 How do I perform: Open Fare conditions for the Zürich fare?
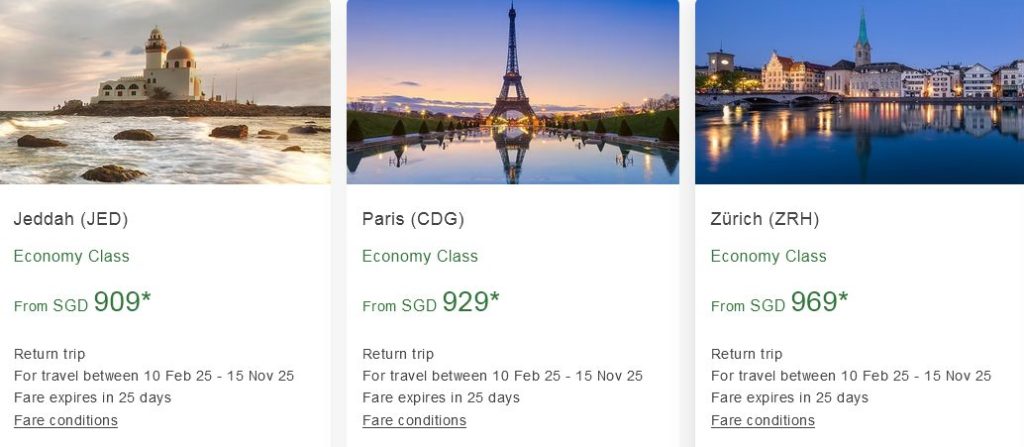763,420
